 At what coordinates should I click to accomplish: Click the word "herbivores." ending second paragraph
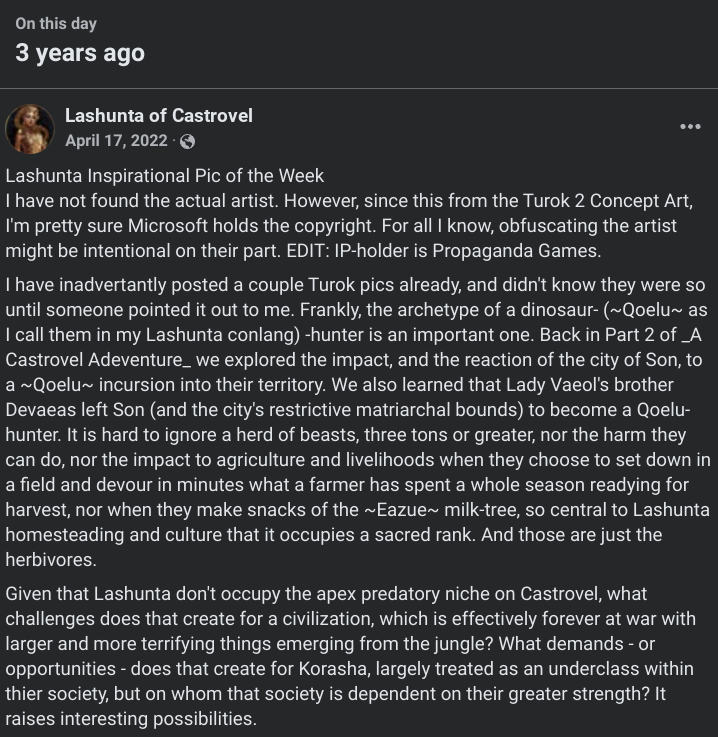coord(51,560)
